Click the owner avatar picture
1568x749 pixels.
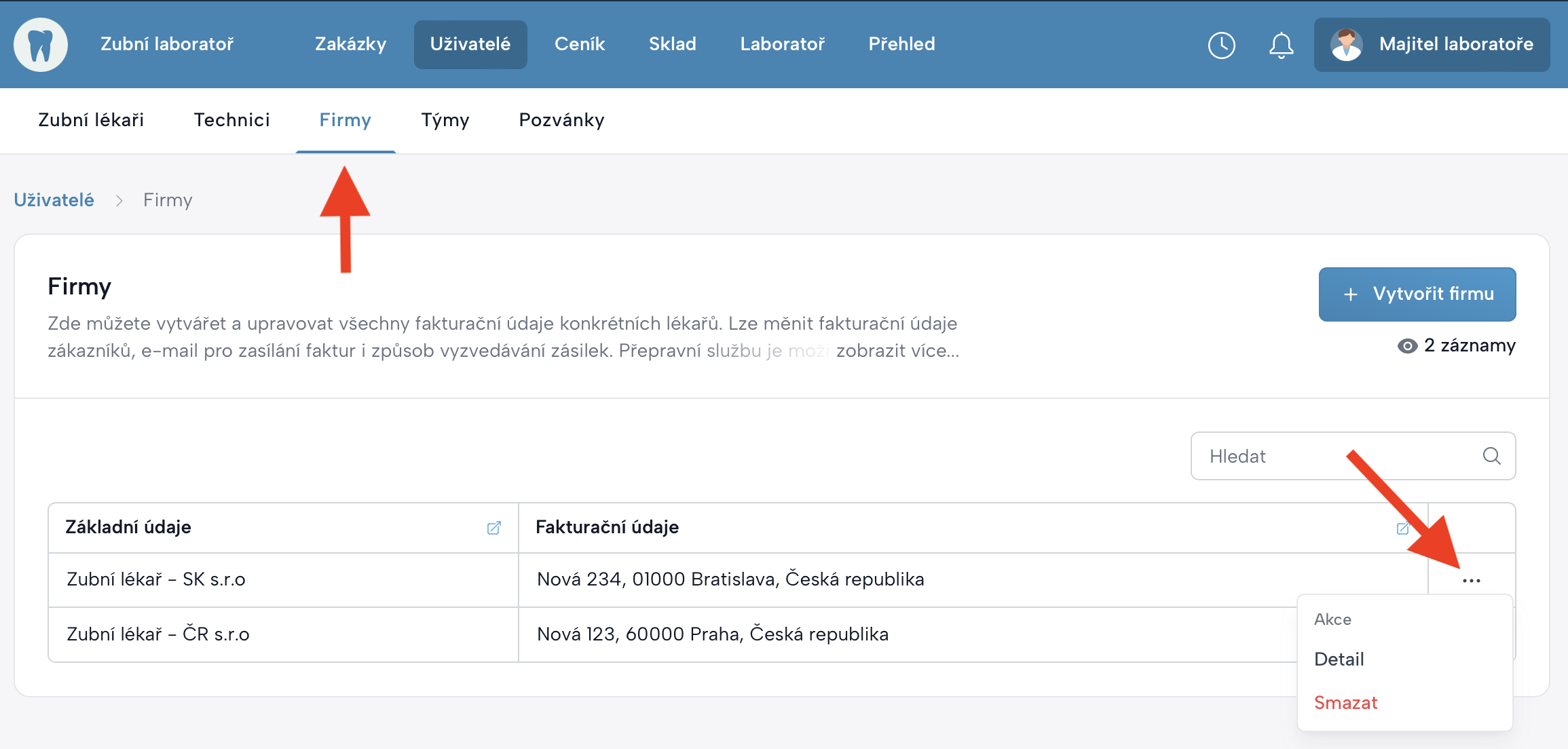[1346, 45]
